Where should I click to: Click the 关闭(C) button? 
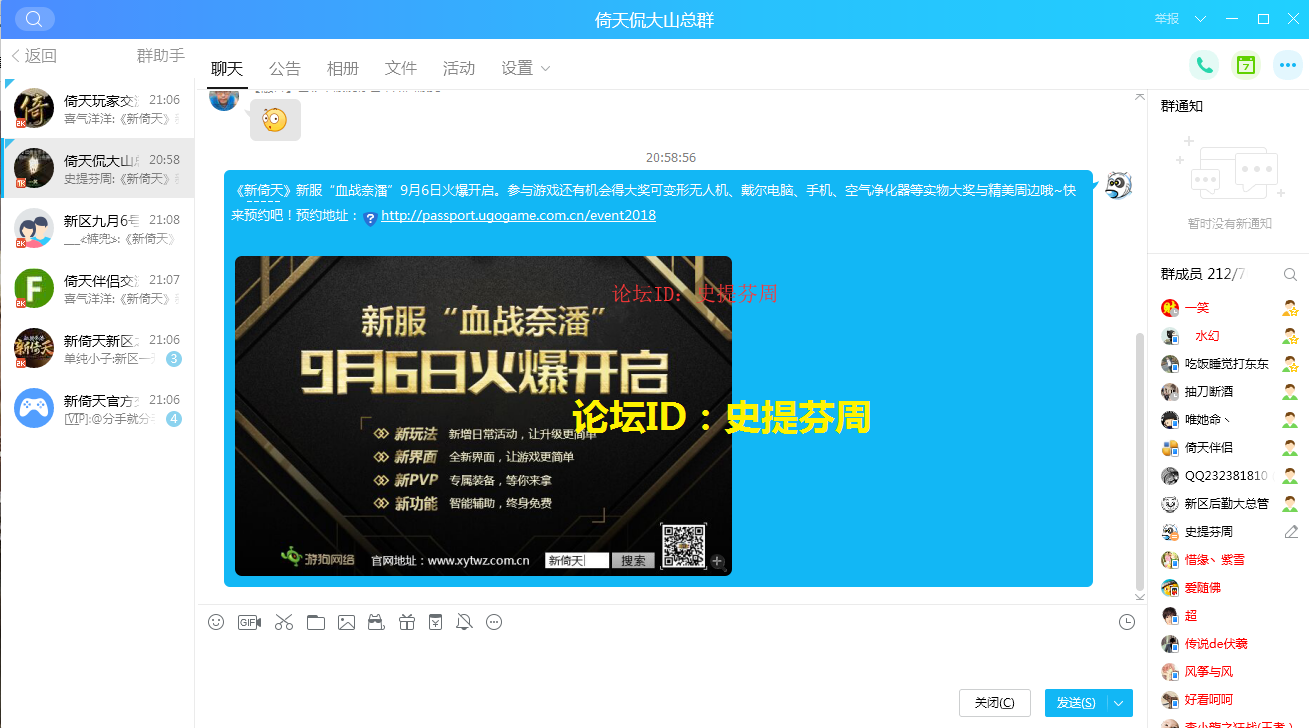pos(995,703)
